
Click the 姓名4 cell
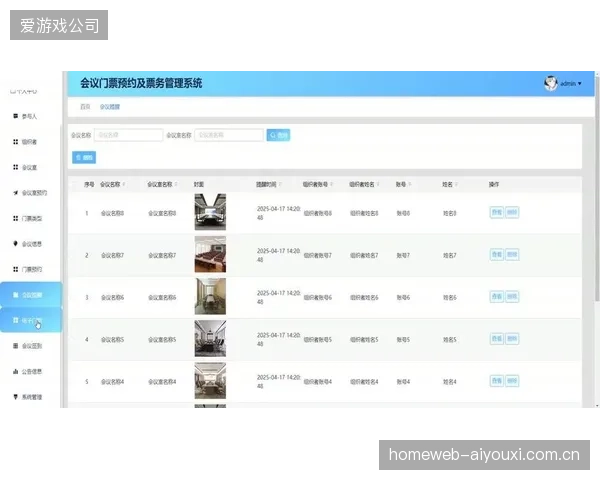[x=450, y=382]
